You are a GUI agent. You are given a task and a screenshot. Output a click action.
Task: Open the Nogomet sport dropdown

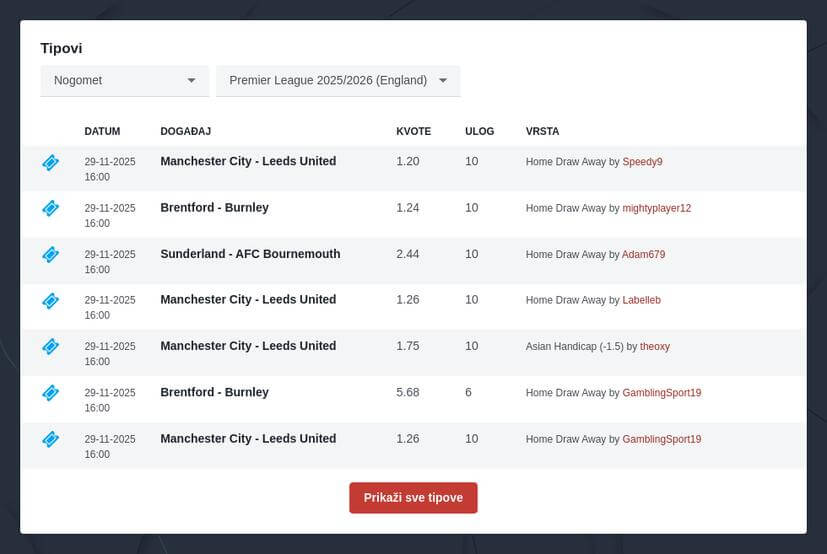(x=124, y=80)
